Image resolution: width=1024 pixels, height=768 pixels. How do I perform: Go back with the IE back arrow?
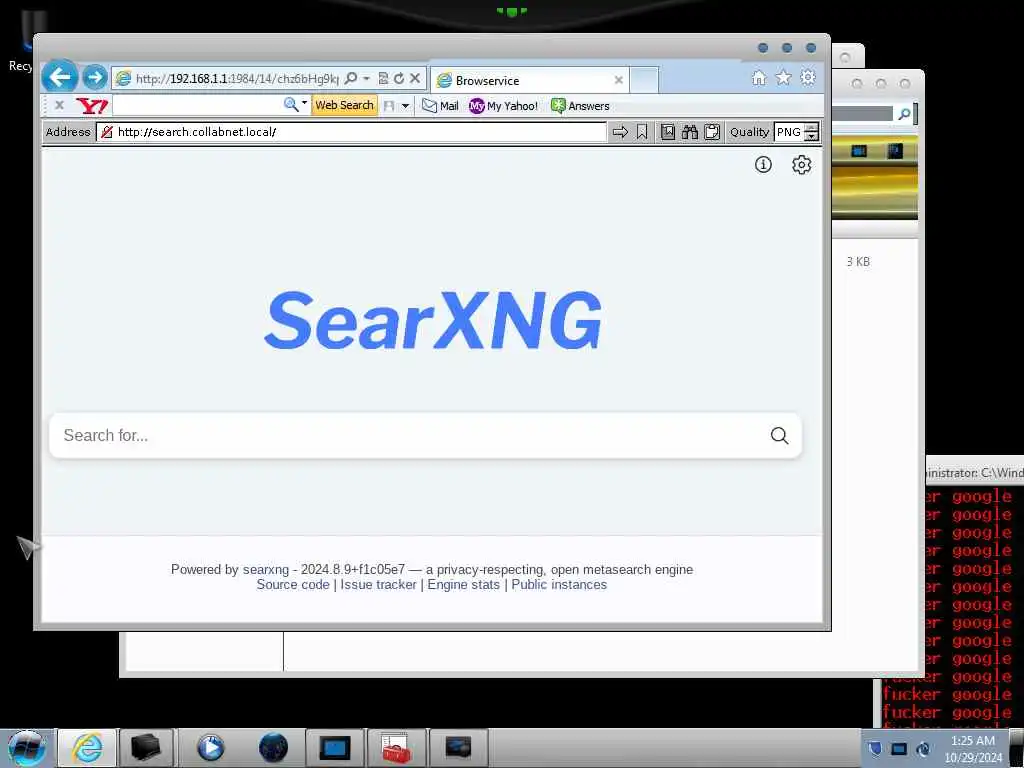[x=60, y=78]
